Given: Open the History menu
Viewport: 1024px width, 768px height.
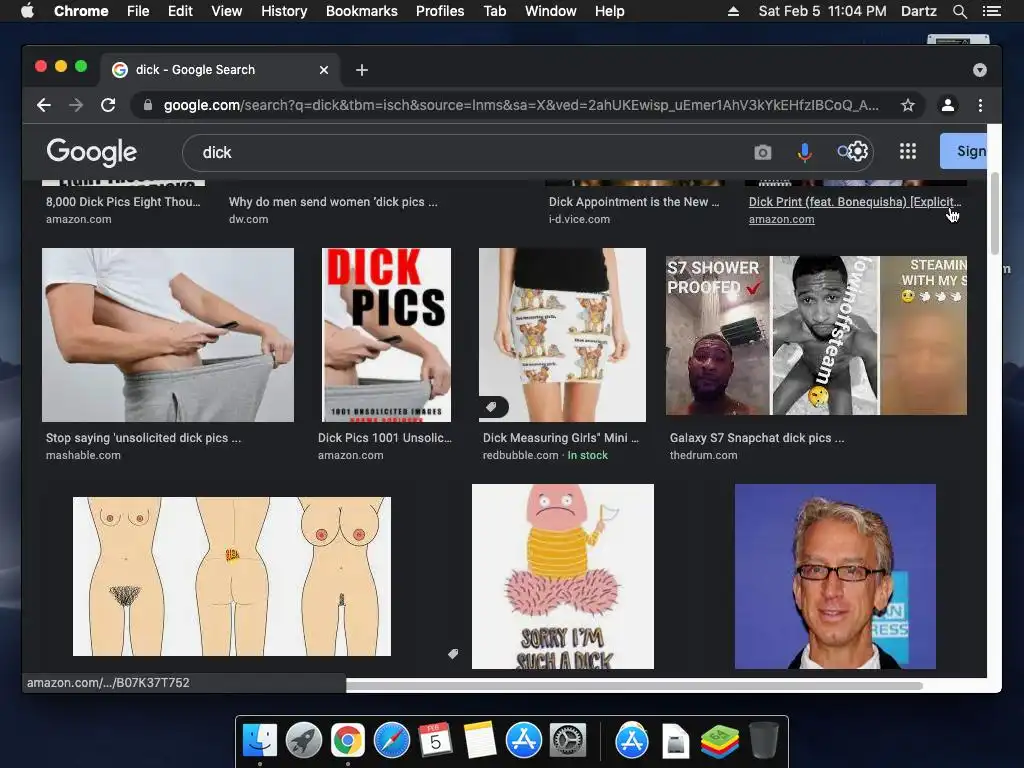Looking at the screenshot, I should (x=284, y=11).
